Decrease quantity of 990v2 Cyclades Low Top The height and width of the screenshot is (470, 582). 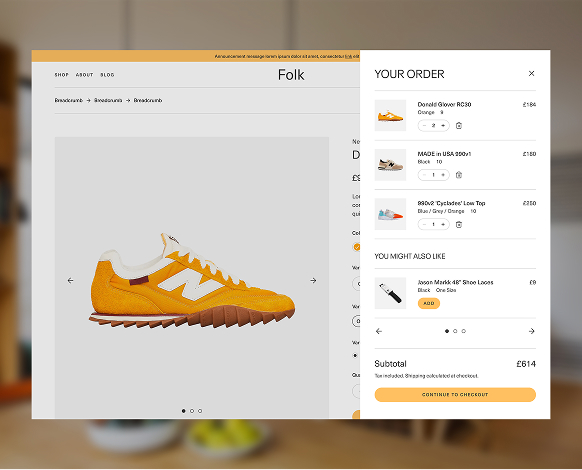(424, 224)
